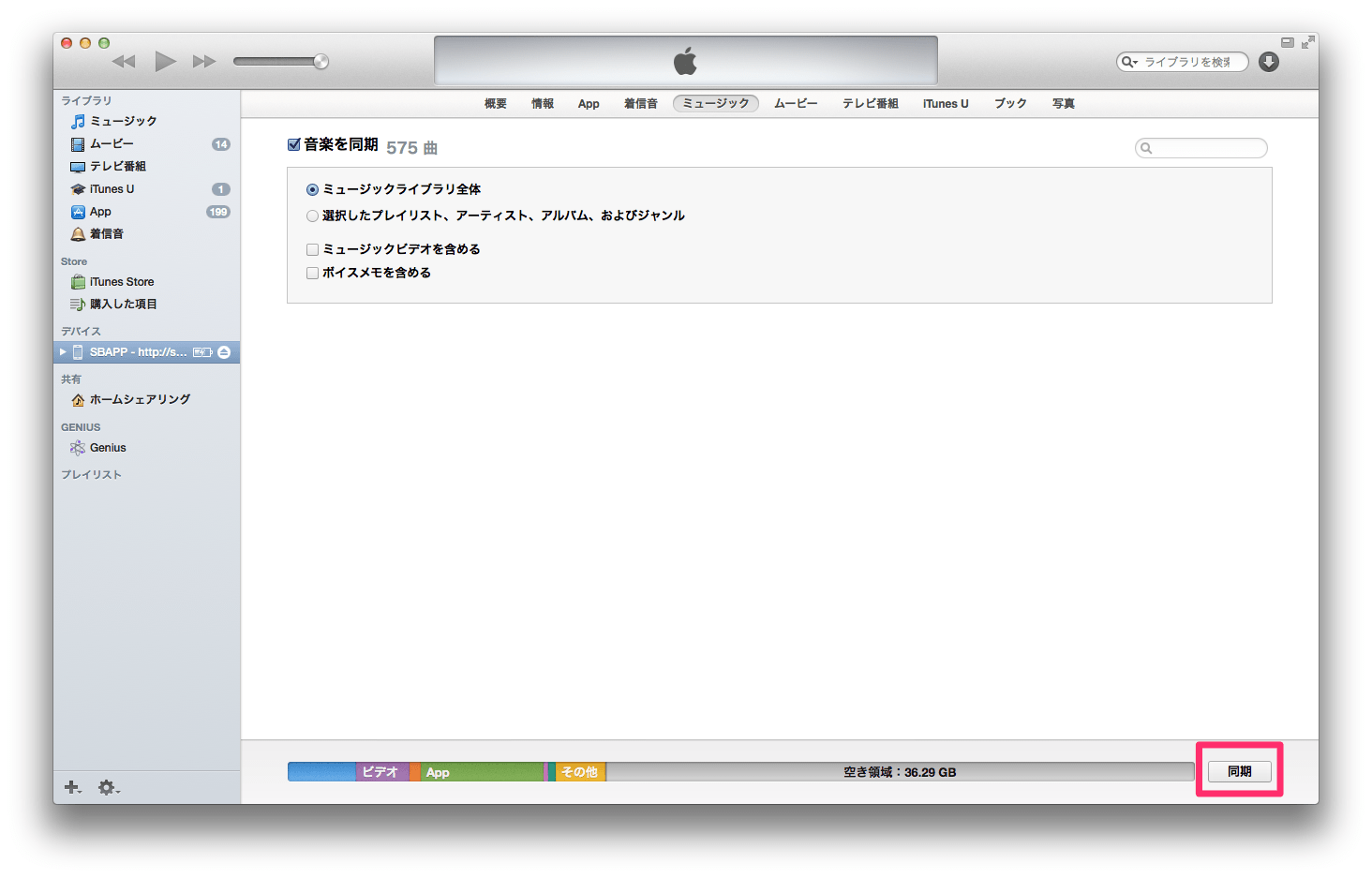Viewport: 1372px width, 878px height.
Task: Click the blue audio capacity segment
Action: tap(321, 772)
